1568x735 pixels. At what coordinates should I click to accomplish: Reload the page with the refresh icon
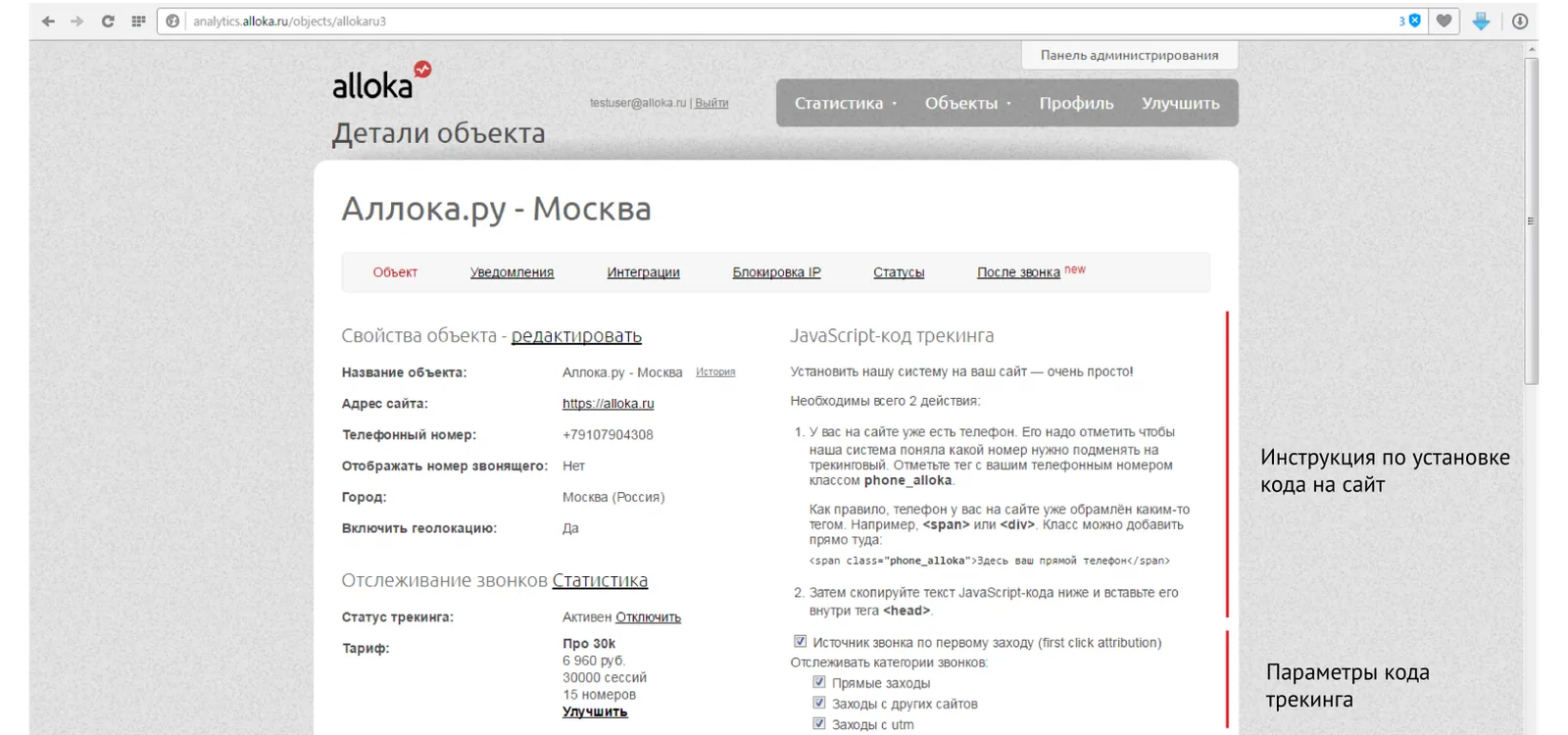click(108, 22)
